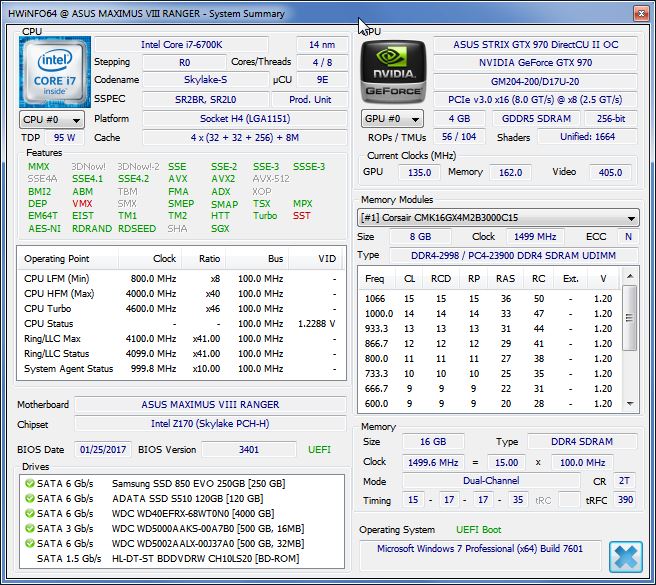Click the tRFC value 390
Screen dimensions: 656x585
pyautogui.click(x=625, y=500)
